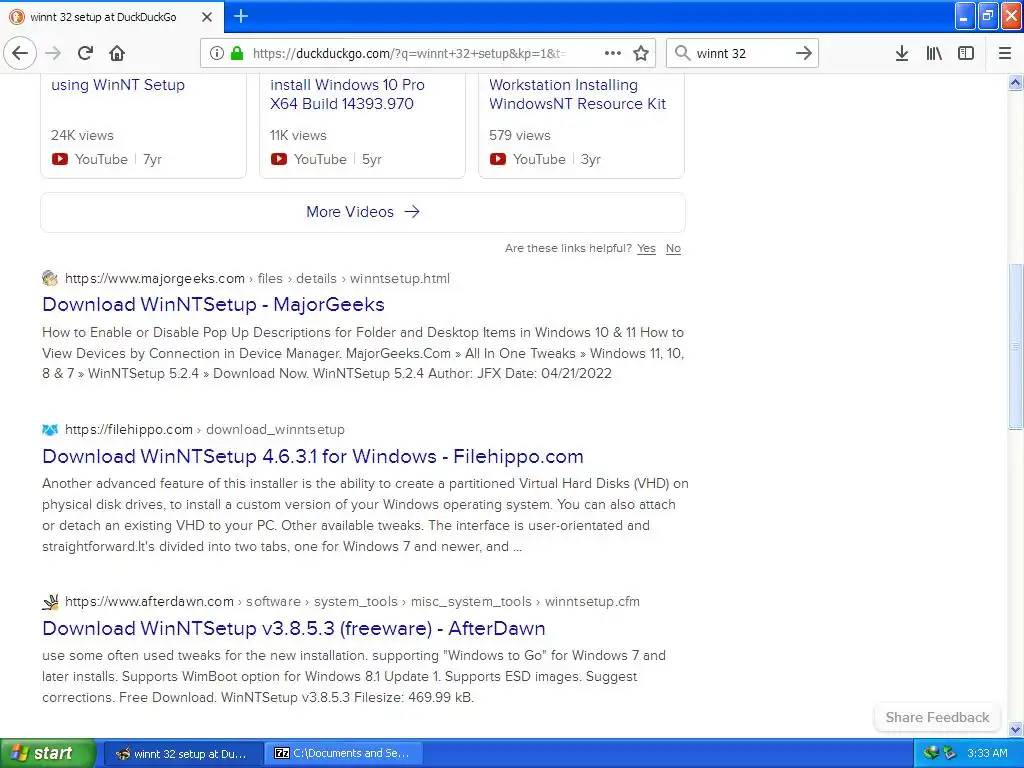Reload the current page
Screen dimensions: 1024x768
click(x=86, y=54)
